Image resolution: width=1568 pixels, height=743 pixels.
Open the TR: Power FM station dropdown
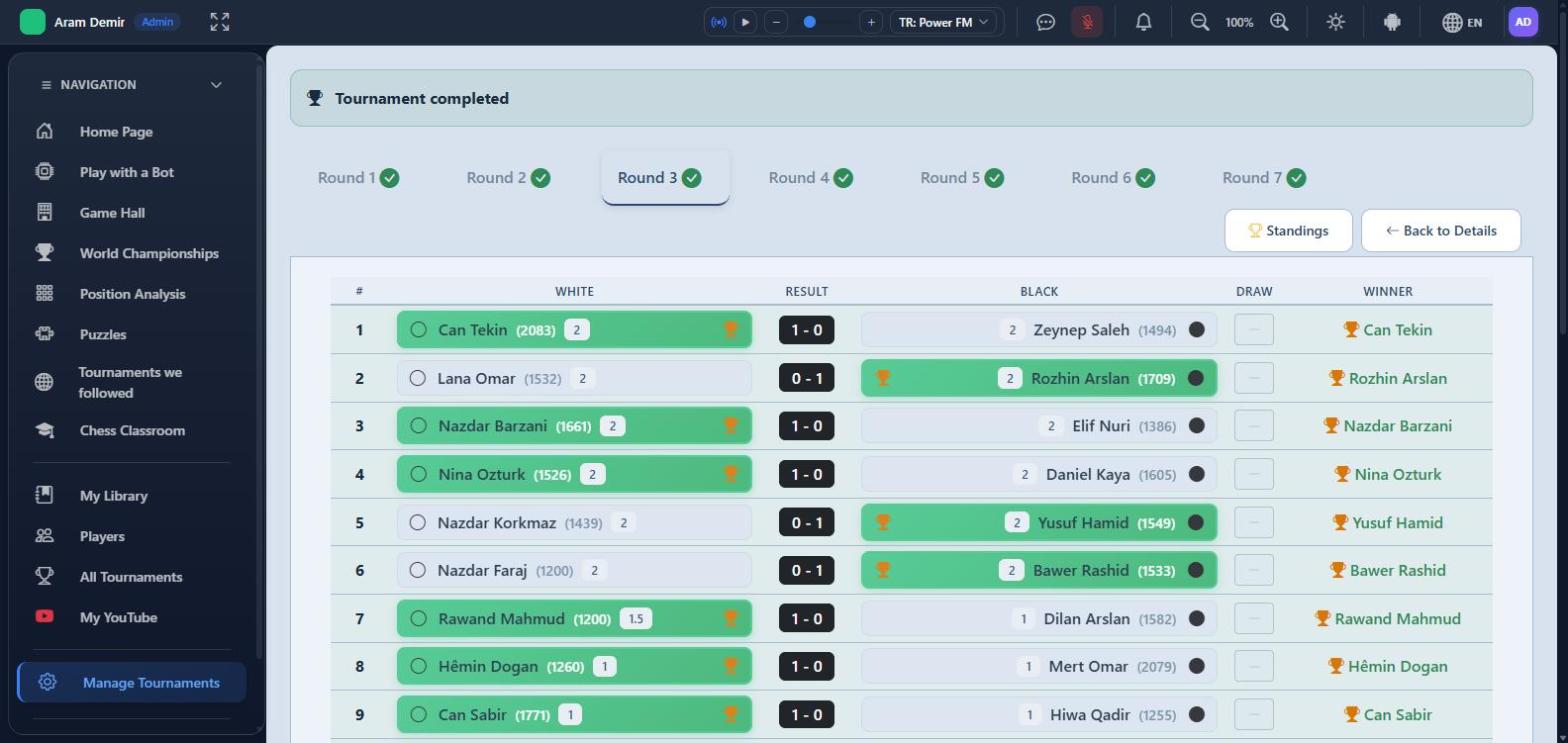click(x=943, y=22)
